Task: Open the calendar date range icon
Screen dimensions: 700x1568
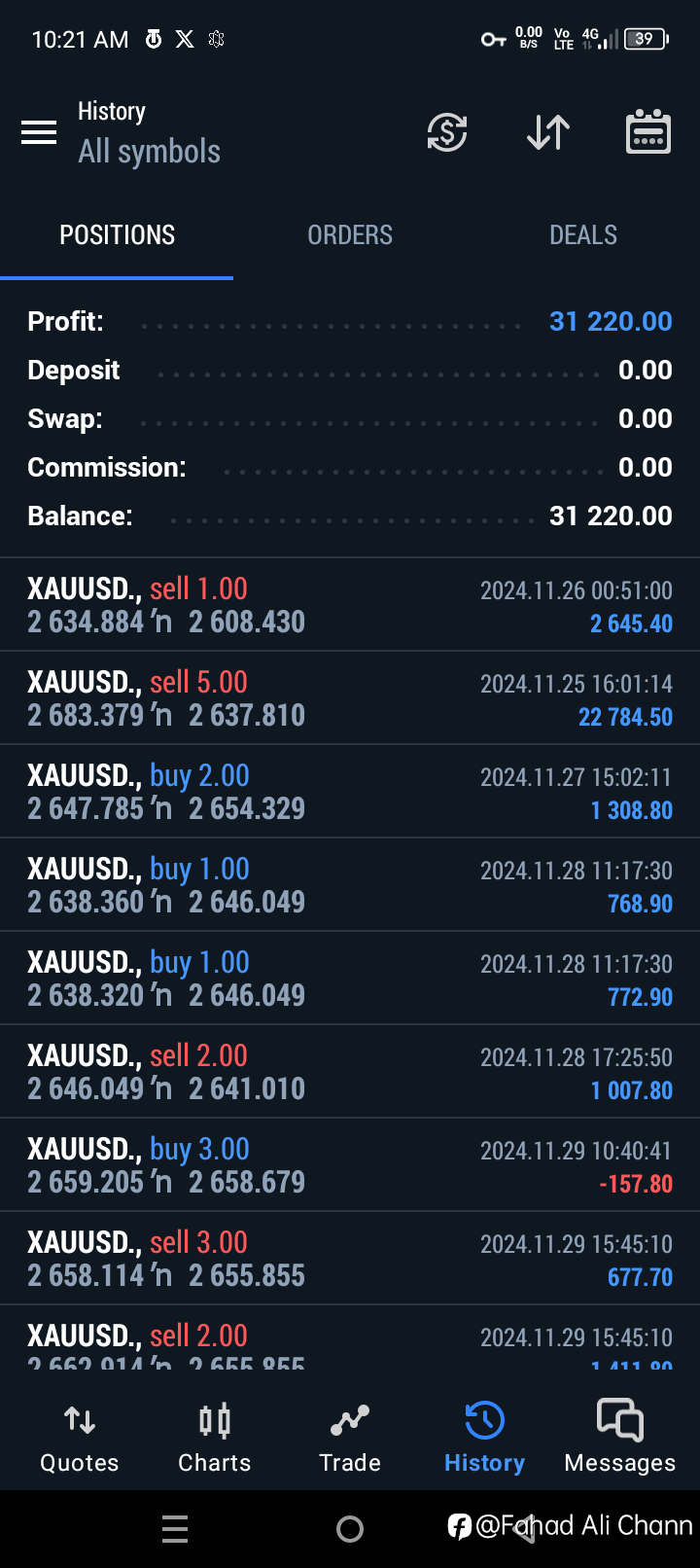Action: coord(647,132)
